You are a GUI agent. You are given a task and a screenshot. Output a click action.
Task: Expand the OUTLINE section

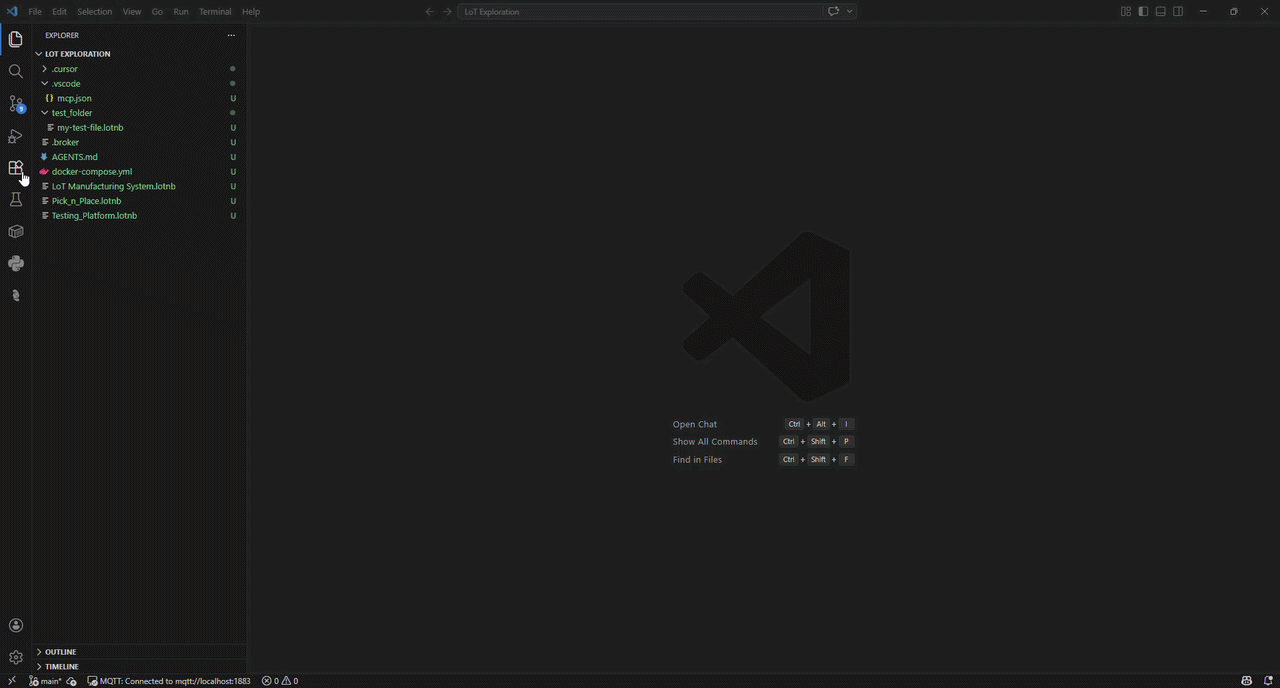tap(60, 651)
